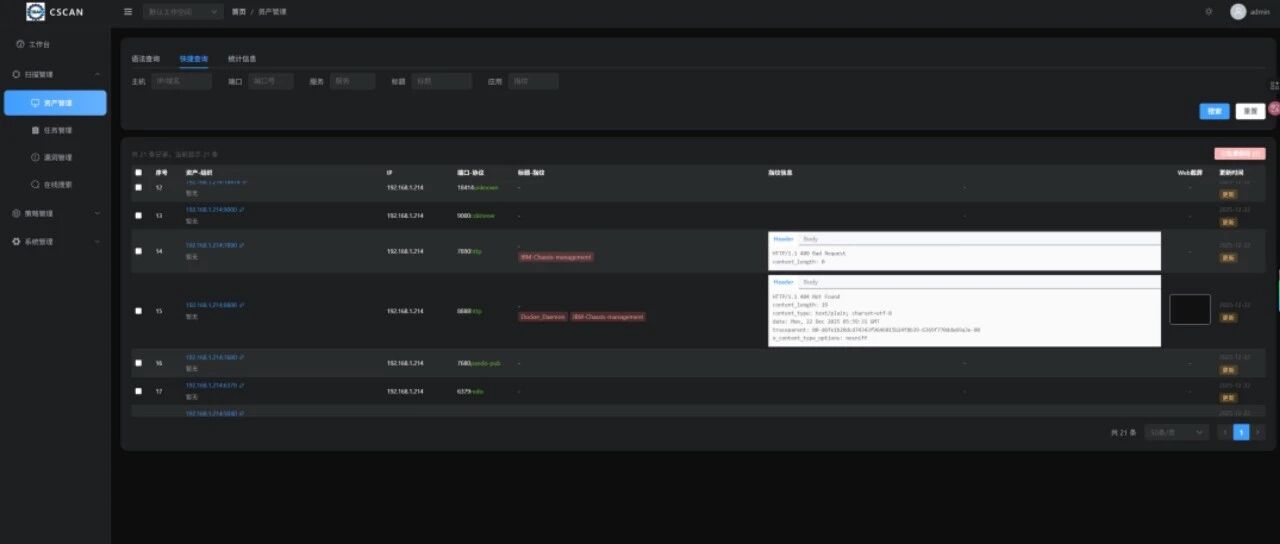Screen dimensions: 1280x544
Task: Click the 更新 button in row 14
Action: [x=1228, y=258]
